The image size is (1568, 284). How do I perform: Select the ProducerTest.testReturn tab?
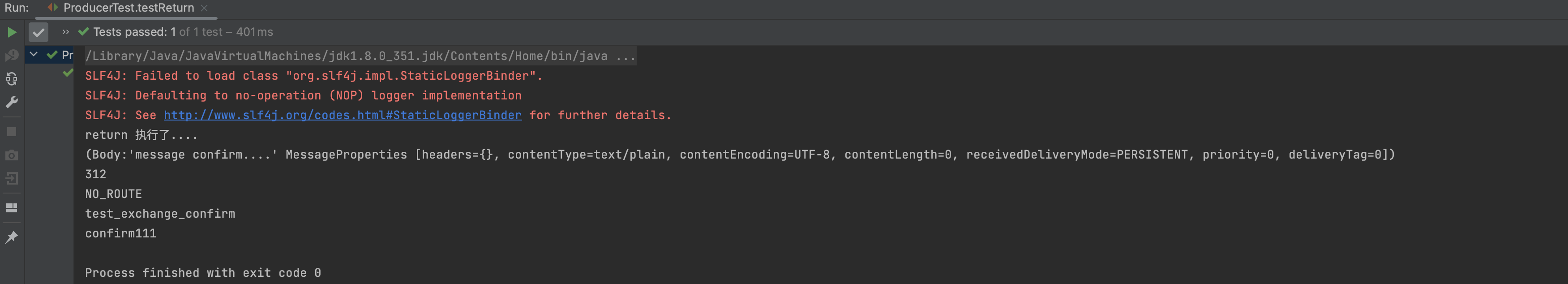coord(128,8)
